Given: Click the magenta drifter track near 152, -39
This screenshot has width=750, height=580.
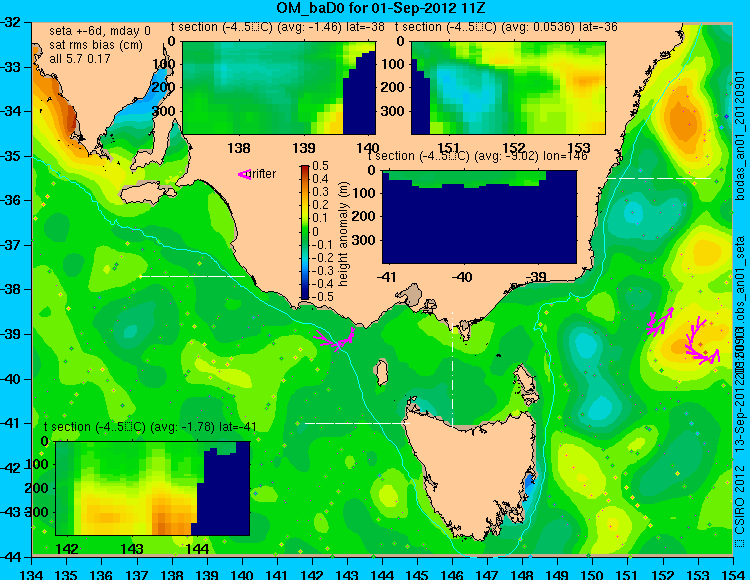Looking at the screenshot, I should (661, 322).
